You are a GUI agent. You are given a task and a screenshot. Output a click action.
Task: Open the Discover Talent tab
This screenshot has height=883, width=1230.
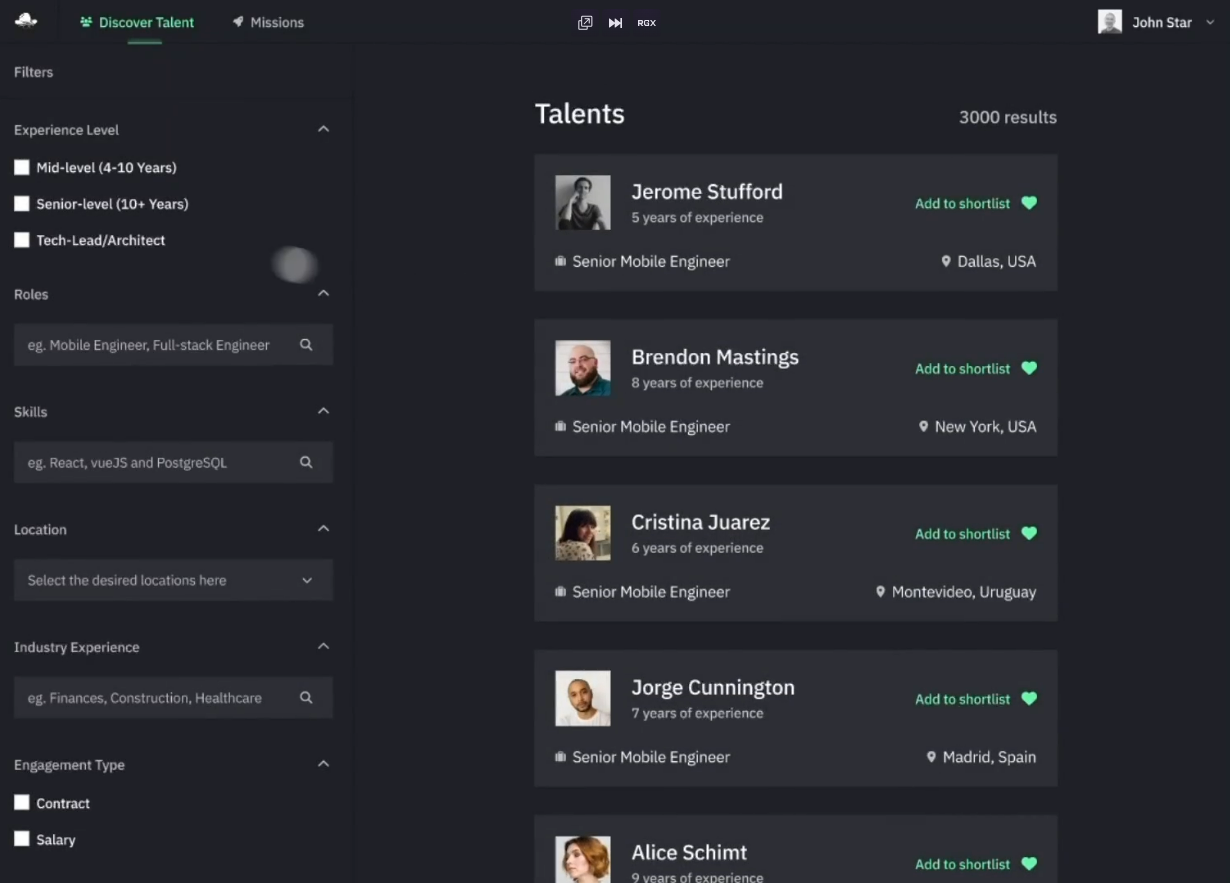(x=137, y=22)
